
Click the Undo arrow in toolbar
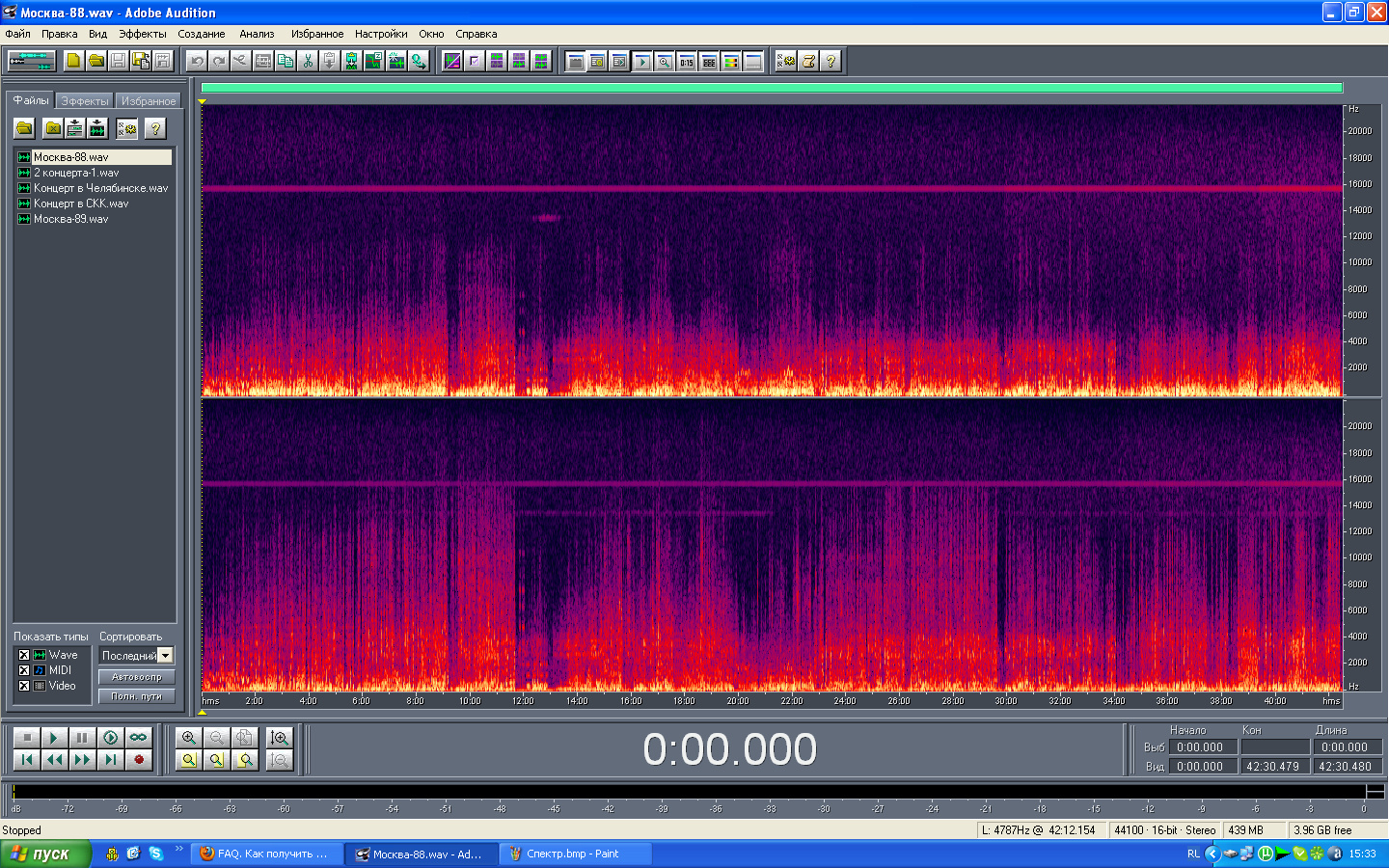pyautogui.click(x=197, y=61)
